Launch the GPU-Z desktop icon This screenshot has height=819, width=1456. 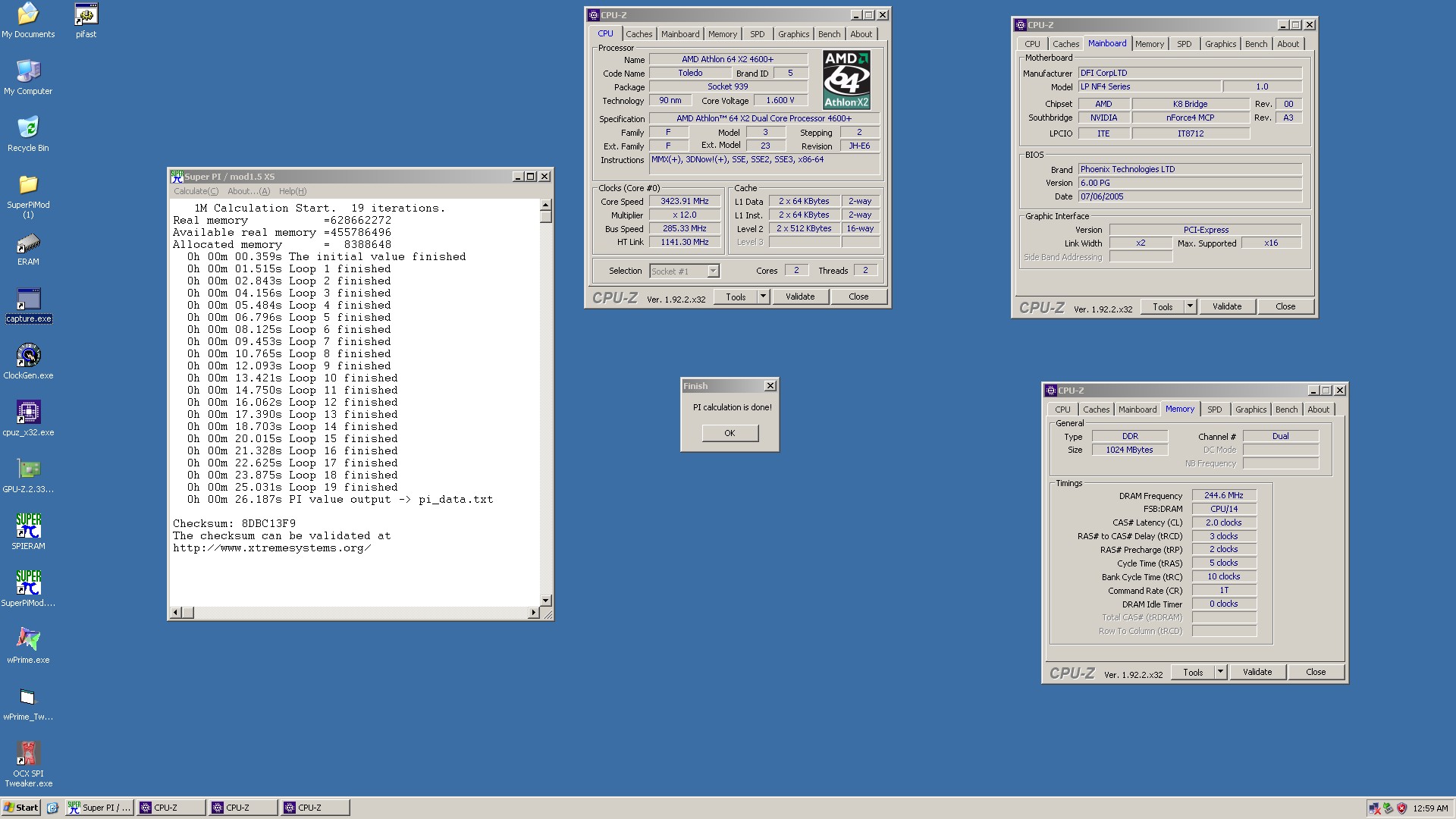[28, 475]
